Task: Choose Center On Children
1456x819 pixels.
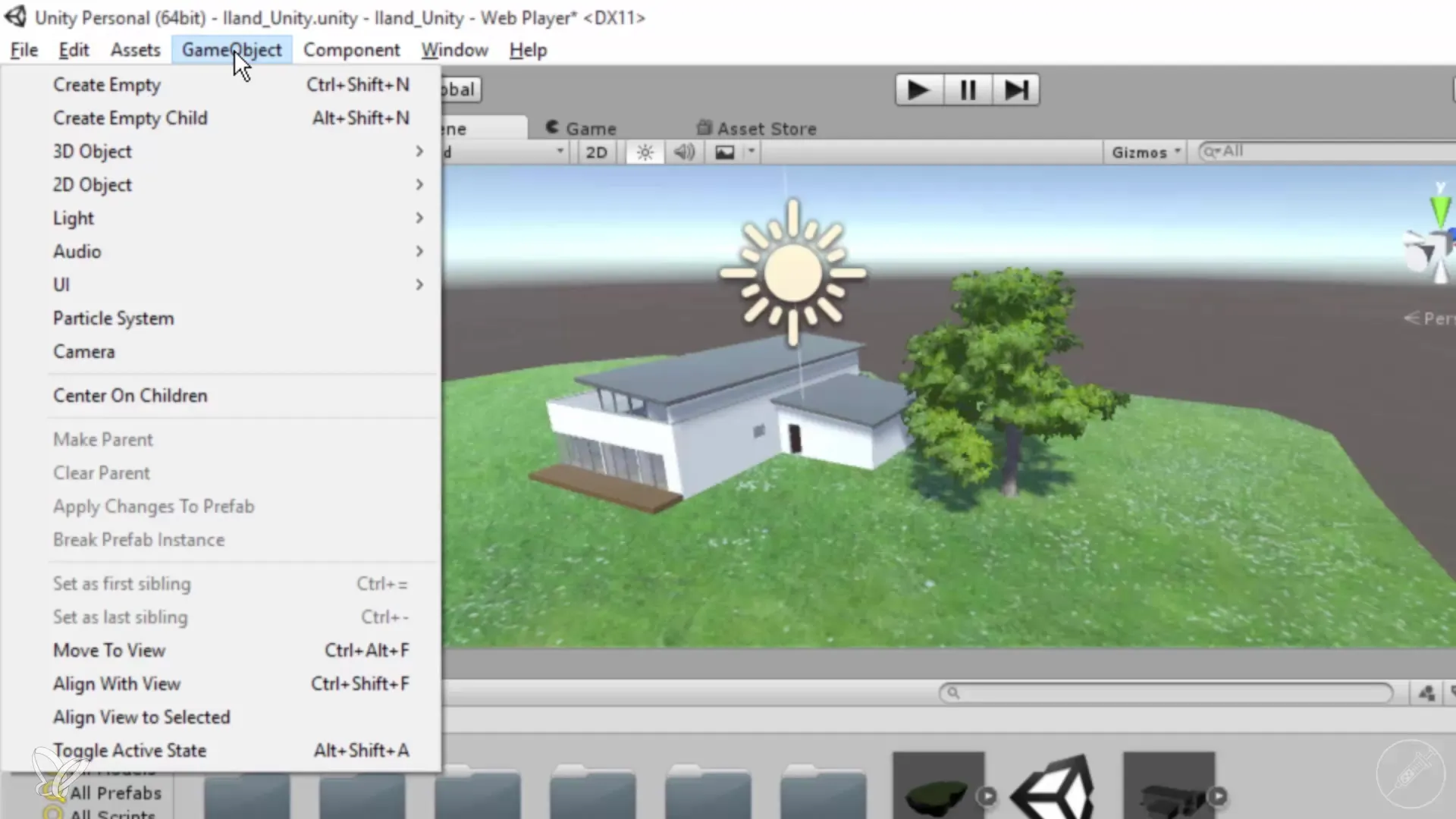Action: [x=221, y=396]
